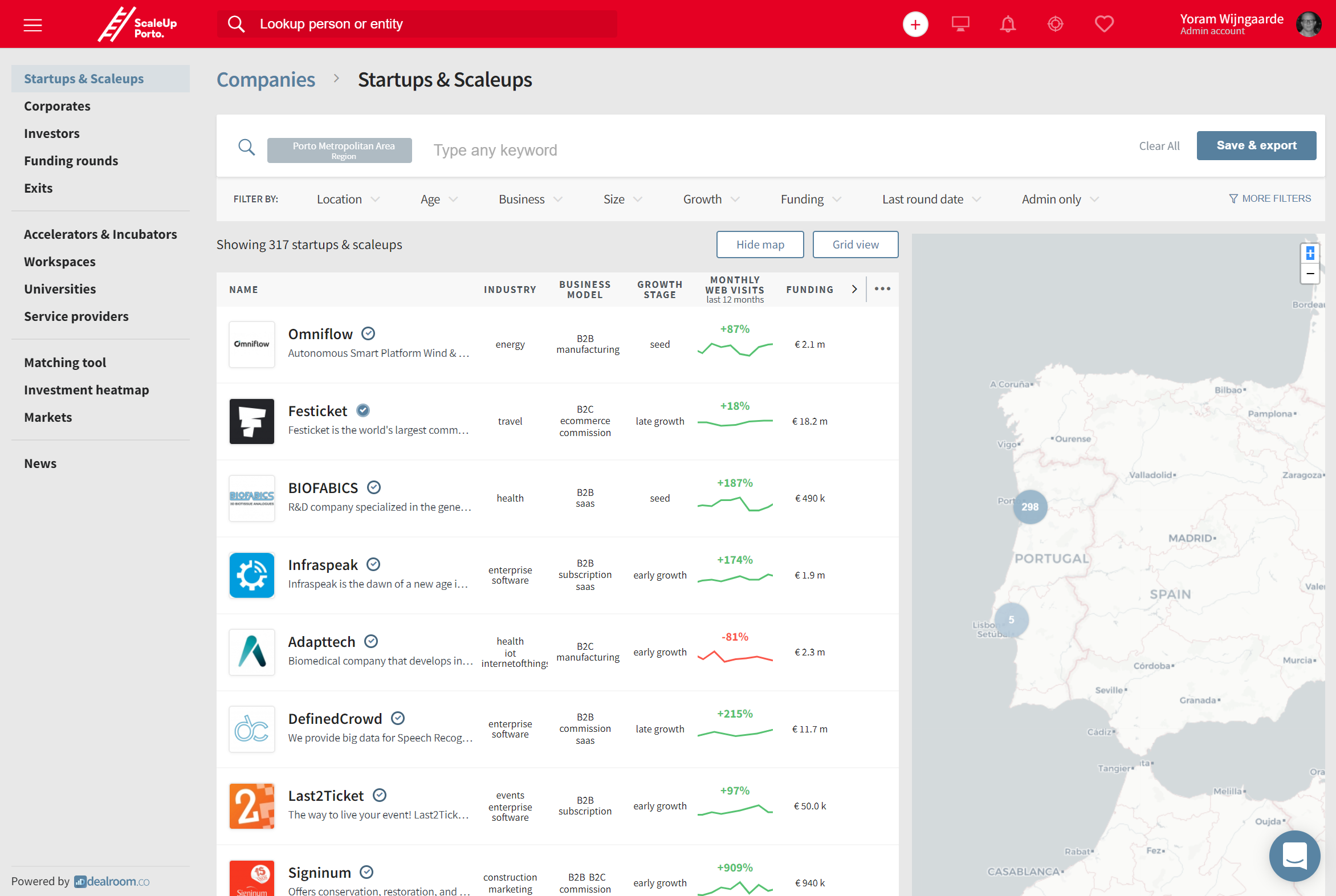Open Markets in sidebar
This screenshot has width=1336, height=896.
point(48,417)
